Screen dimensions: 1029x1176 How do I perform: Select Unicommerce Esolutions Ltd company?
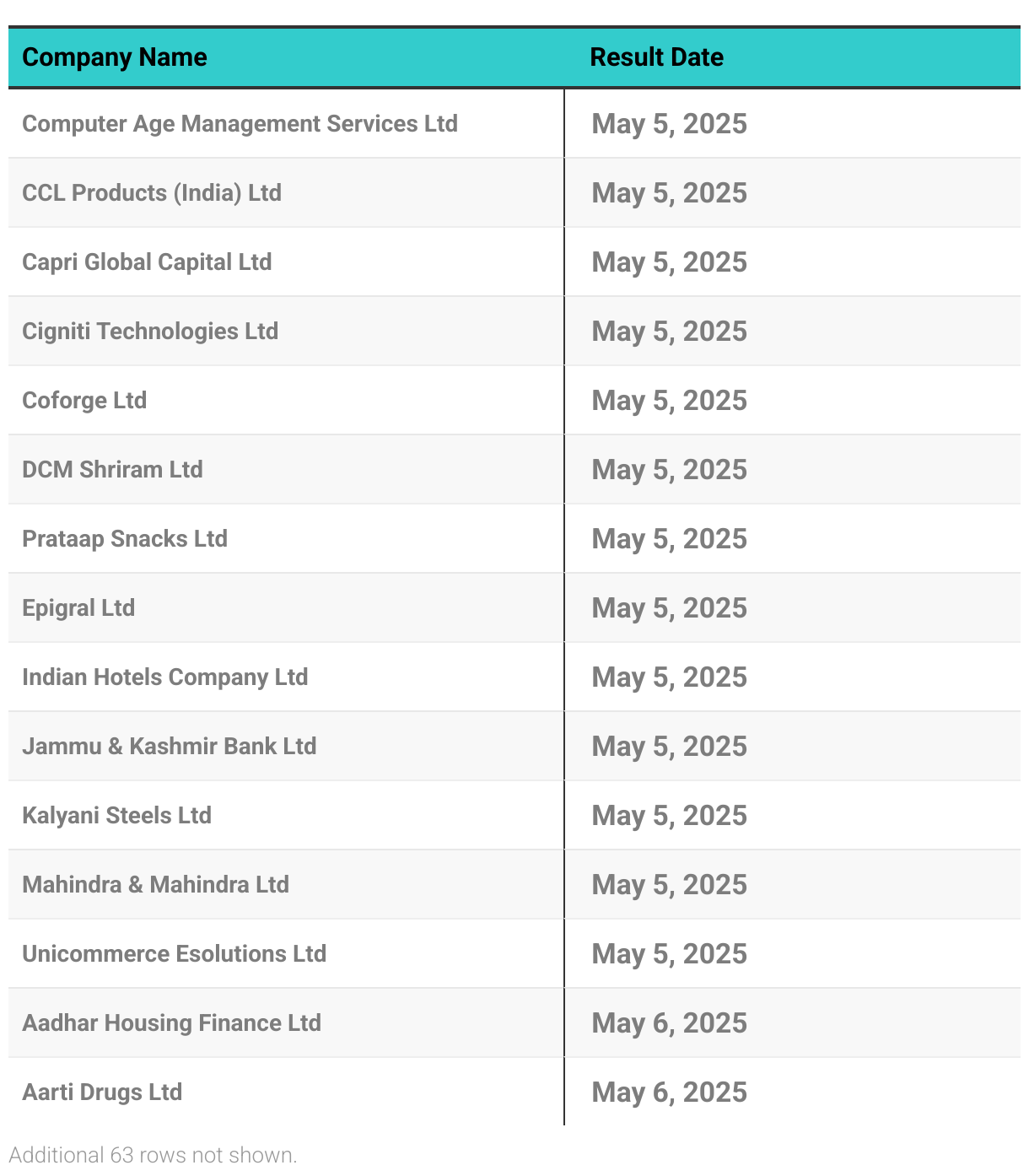pos(175,954)
